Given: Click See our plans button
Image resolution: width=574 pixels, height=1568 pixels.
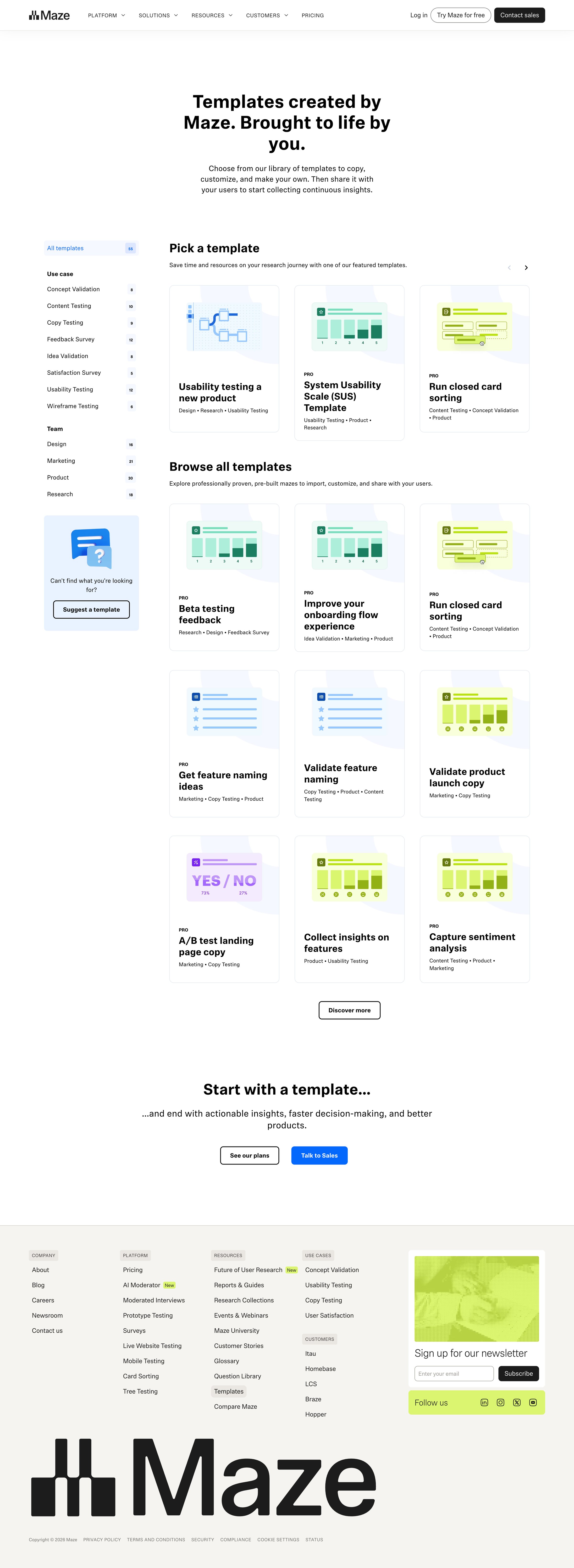Looking at the screenshot, I should click(x=249, y=1156).
